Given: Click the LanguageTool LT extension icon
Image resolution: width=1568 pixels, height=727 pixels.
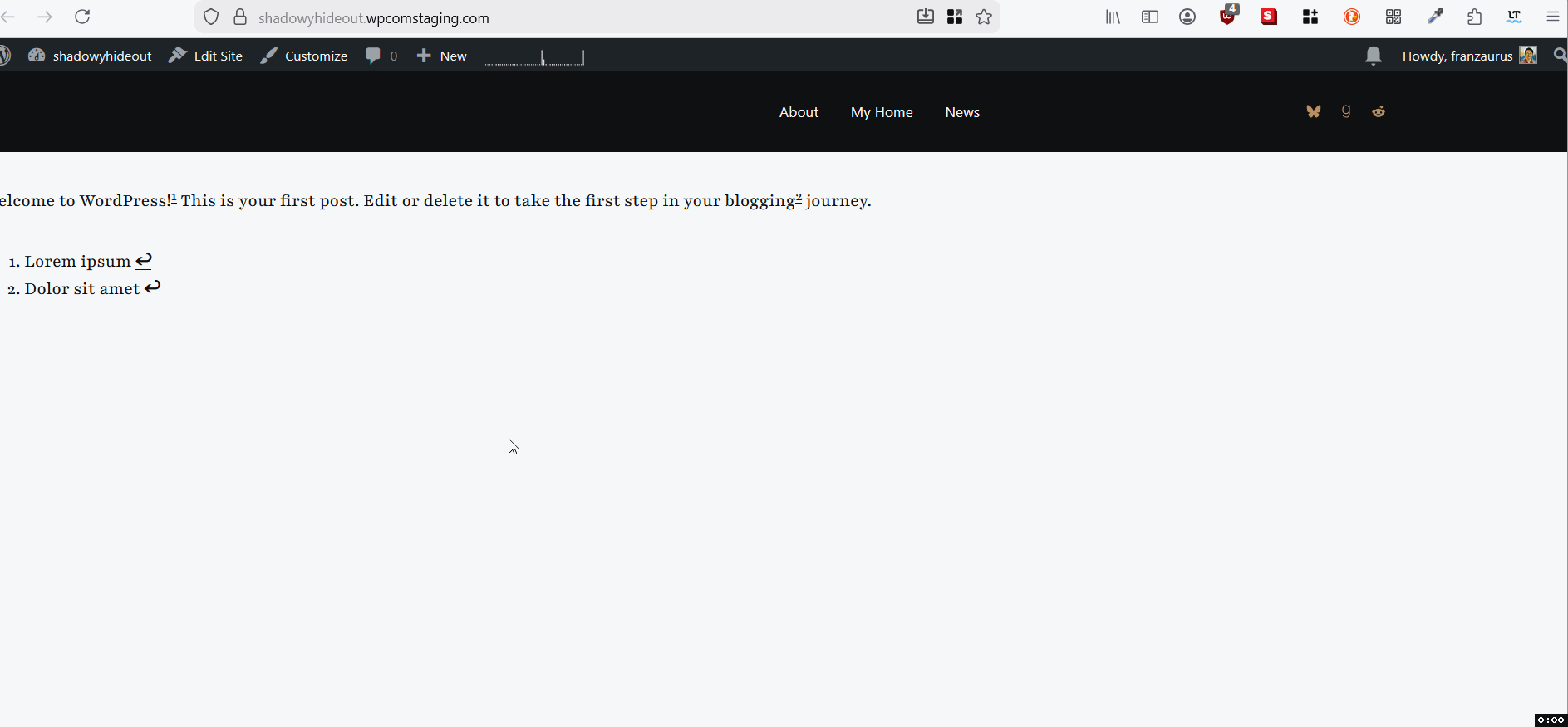Looking at the screenshot, I should tap(1514, 17).
